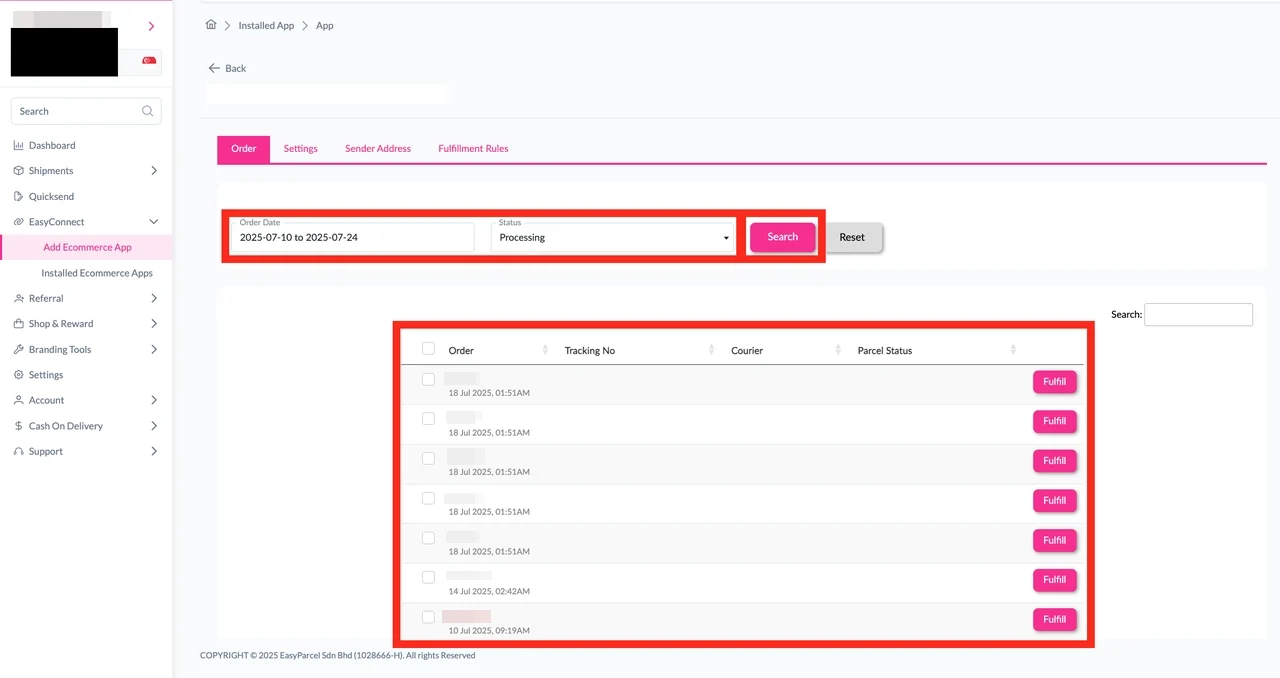The image size is (1280, 678).
Task: Click the Reset filter button
Action: pyautogui.click(x=851, y=237)
